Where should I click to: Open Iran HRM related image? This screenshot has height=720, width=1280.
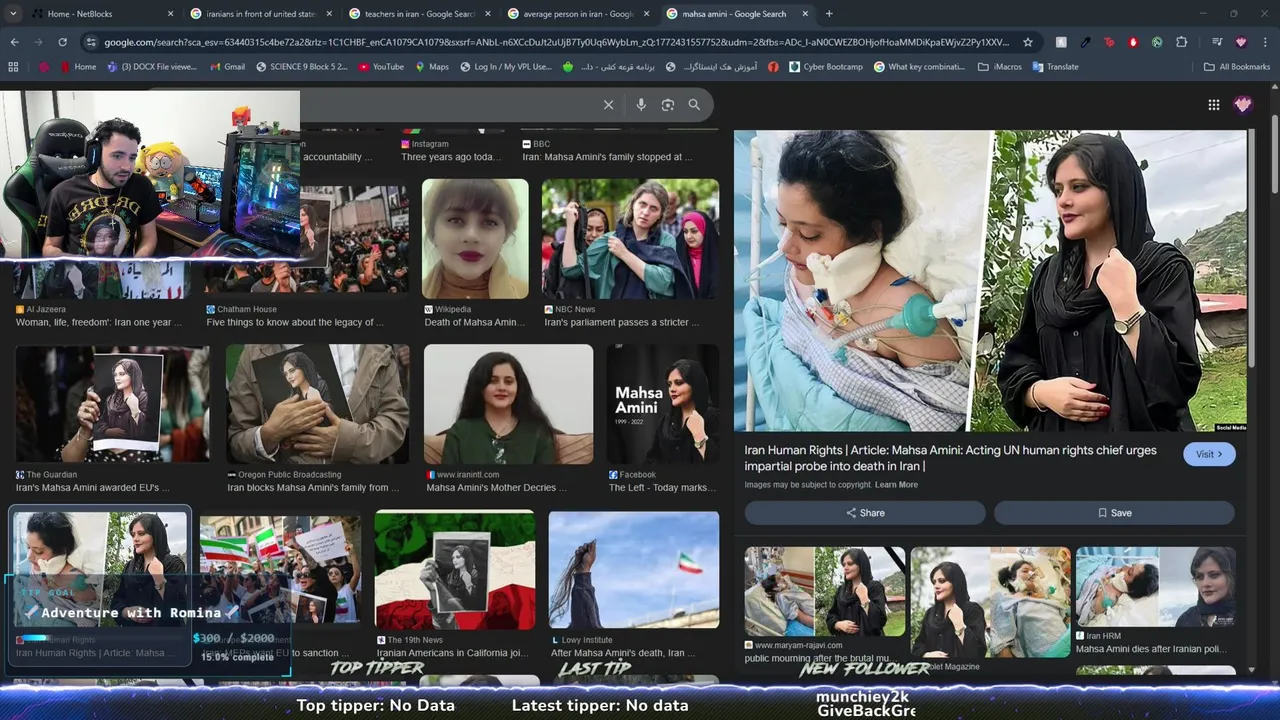pos(1155,587)
